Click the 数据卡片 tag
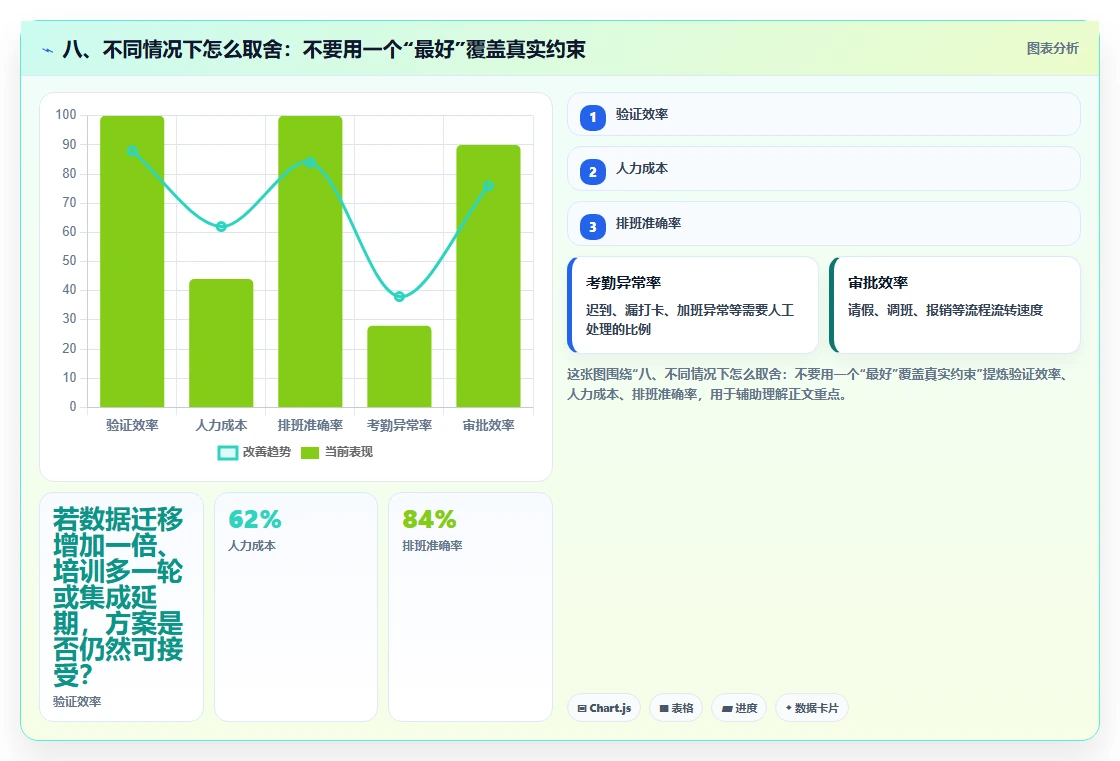 (811, 708)
